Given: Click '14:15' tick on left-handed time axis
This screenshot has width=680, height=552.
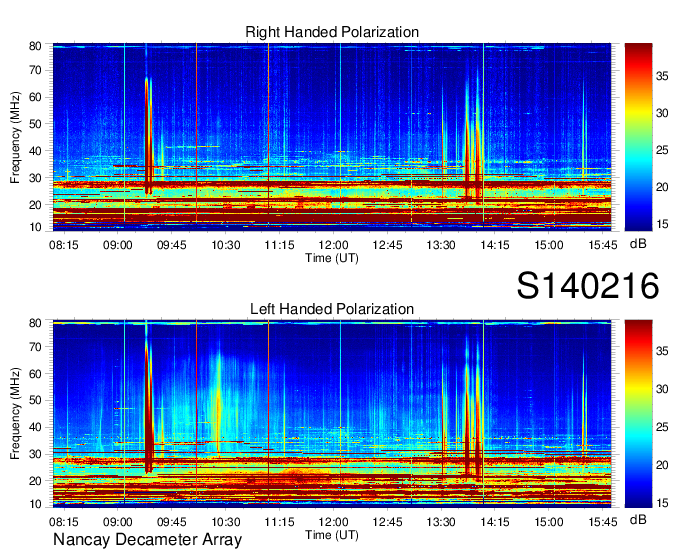Looking at the screenshot, I should coord(495,521).
